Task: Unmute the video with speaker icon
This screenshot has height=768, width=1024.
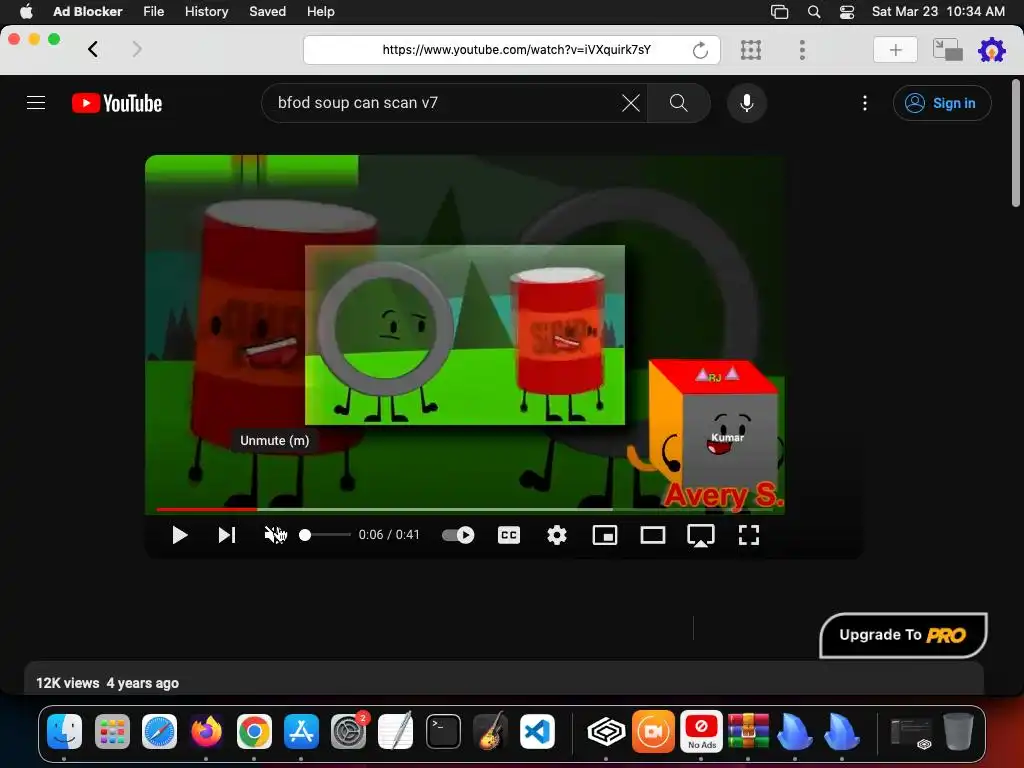Action: 275,536
